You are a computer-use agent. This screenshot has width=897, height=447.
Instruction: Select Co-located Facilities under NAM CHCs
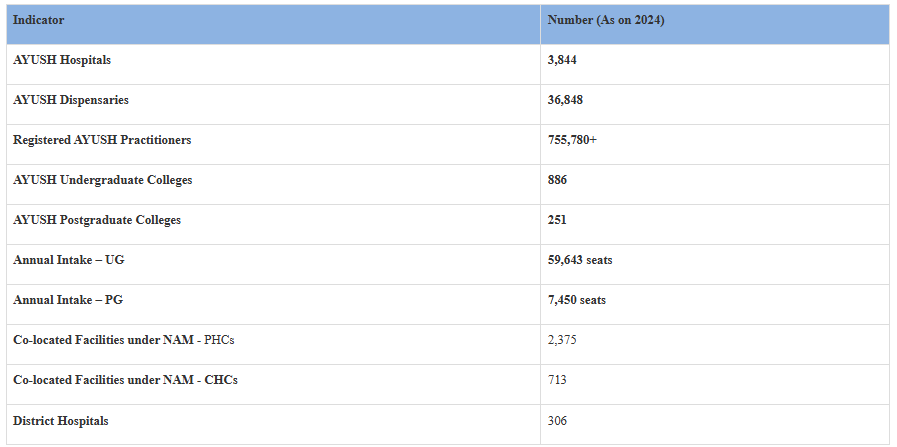pos(125,380)
